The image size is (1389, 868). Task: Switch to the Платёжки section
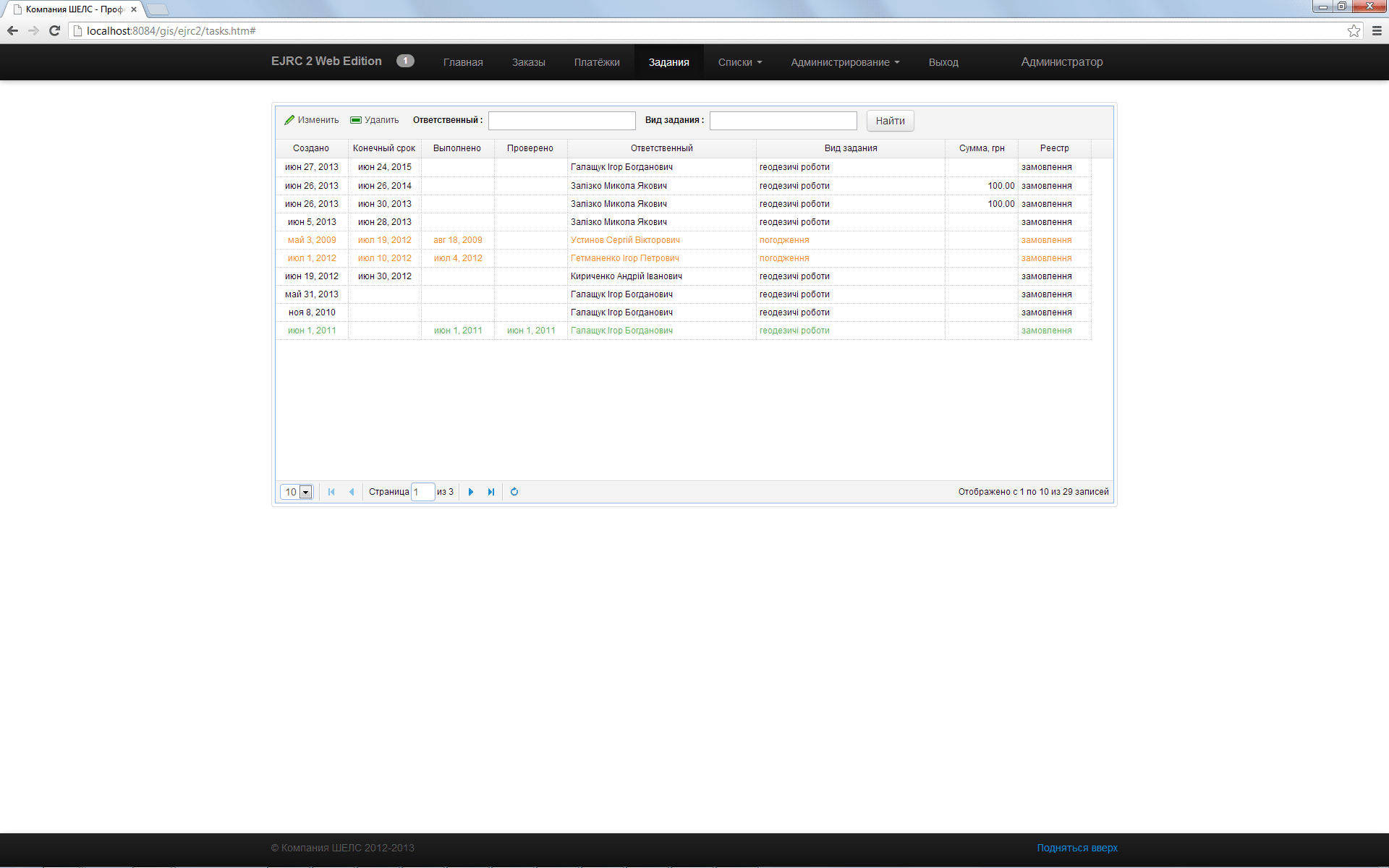[597, 62]
